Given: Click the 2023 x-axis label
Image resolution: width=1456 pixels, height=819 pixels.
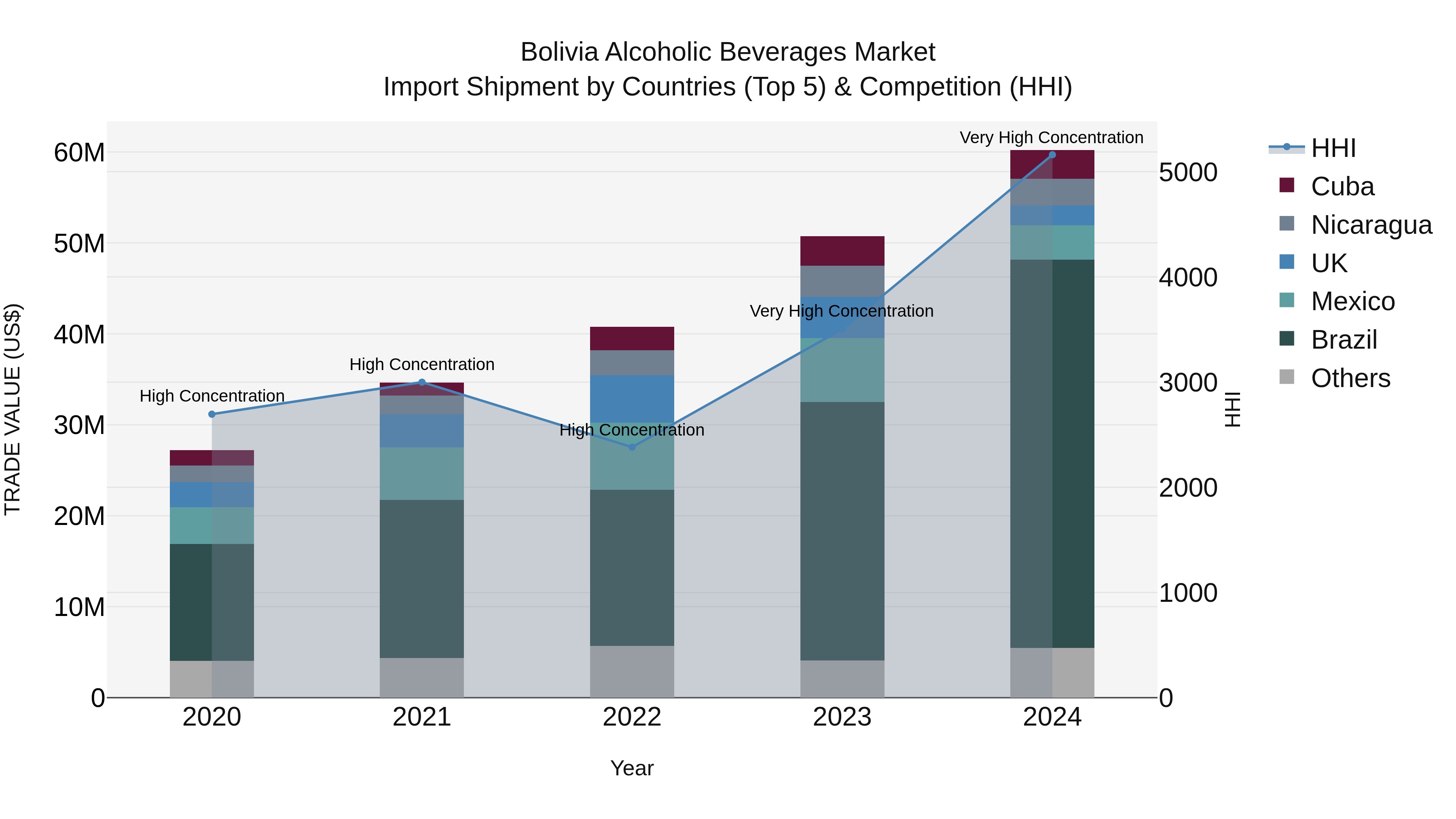Looking at the screenshot, I should point(842,717).
